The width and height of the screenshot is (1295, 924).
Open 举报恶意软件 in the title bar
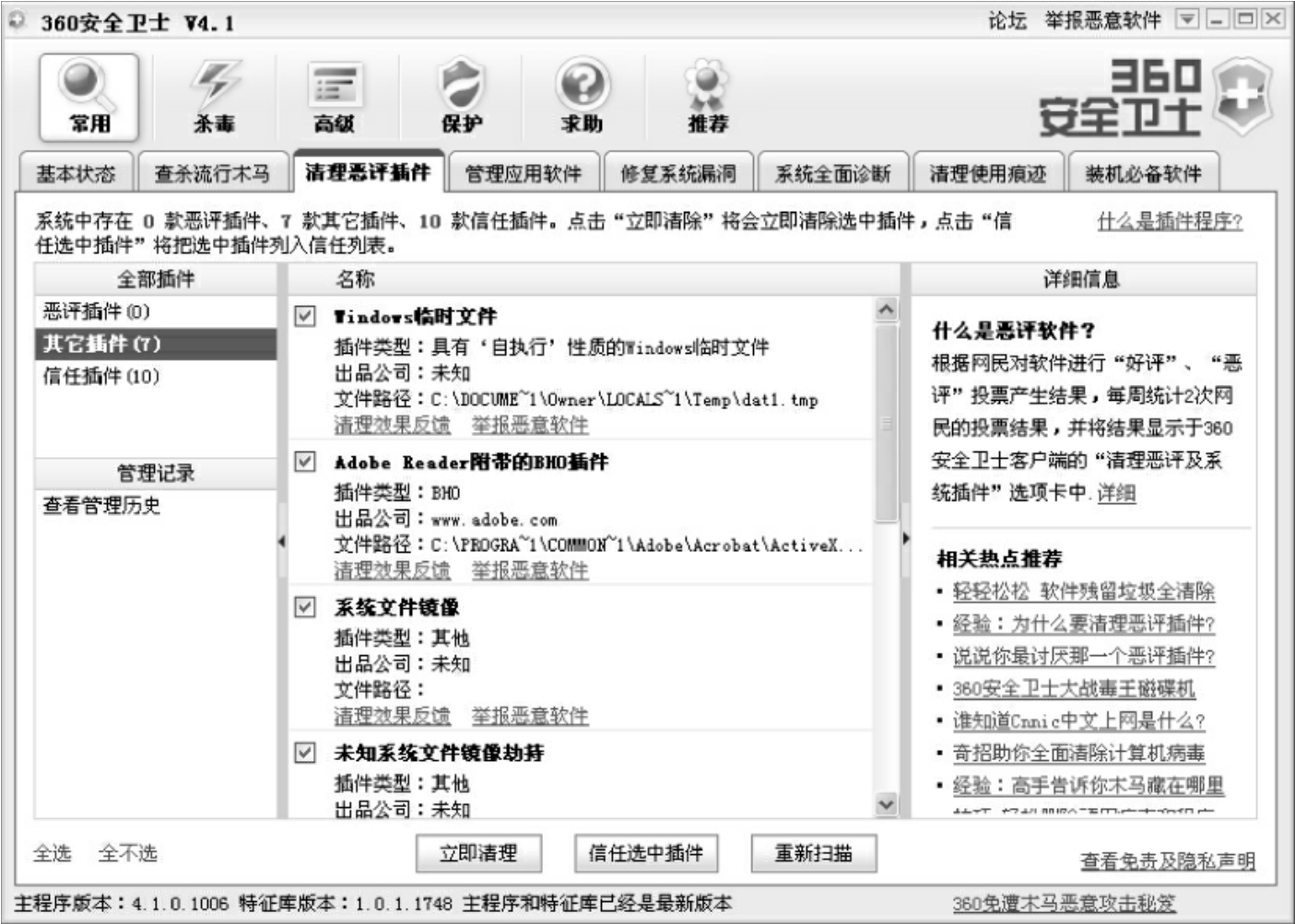tap(1102, 19)
